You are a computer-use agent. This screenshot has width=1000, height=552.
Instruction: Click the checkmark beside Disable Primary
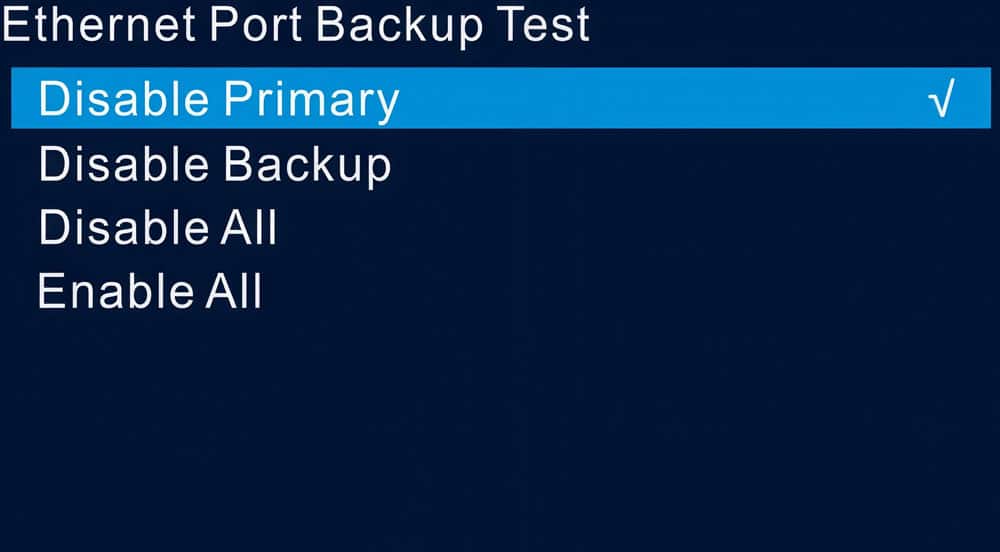point(941,99)
